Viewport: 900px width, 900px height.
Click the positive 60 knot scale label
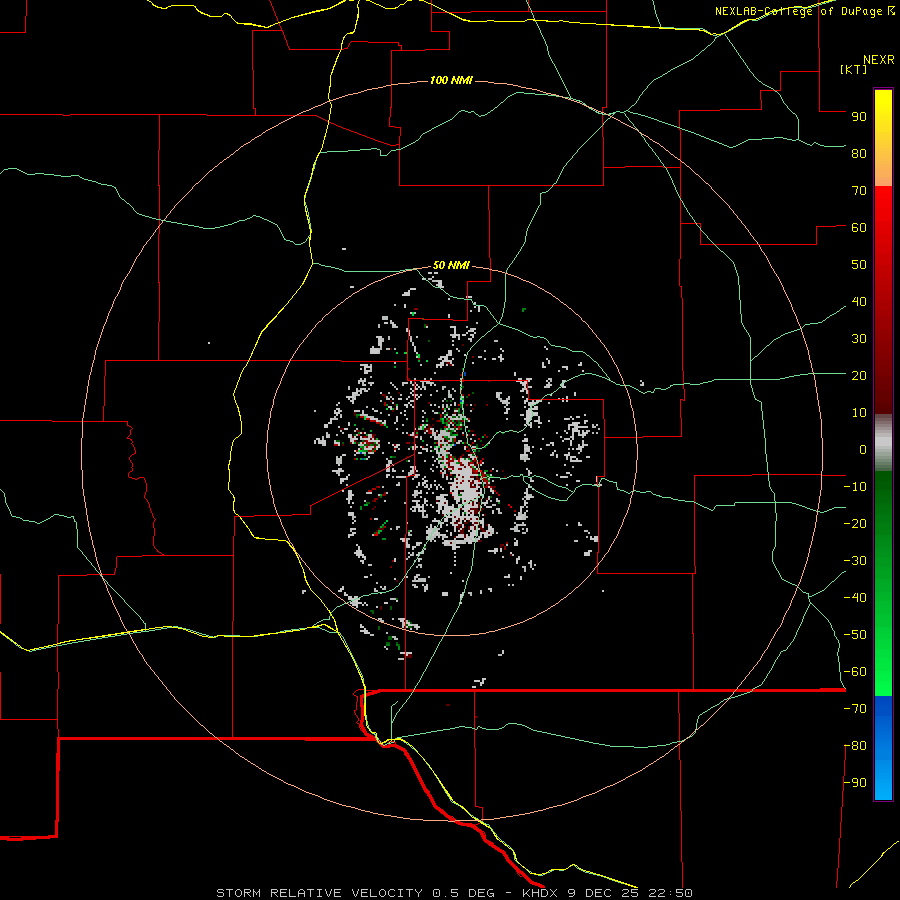[x=859, y=227]
